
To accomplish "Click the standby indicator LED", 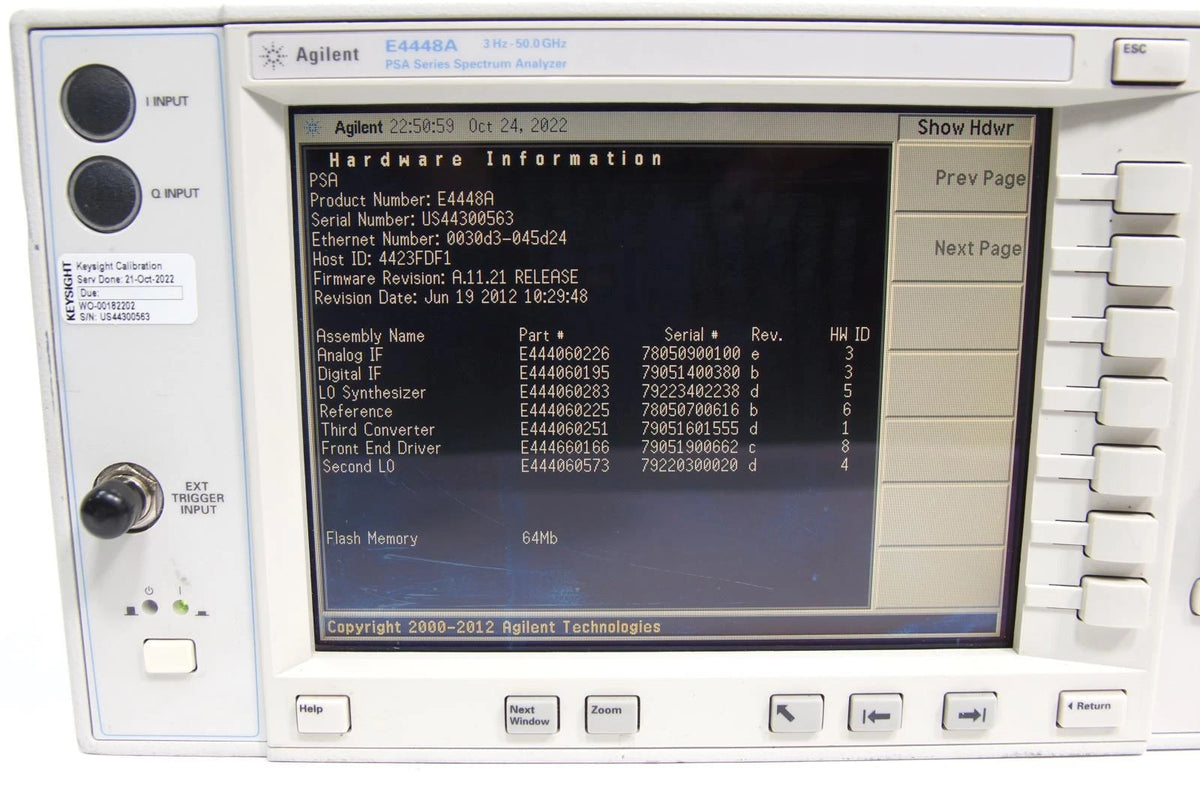I will 149,606.
